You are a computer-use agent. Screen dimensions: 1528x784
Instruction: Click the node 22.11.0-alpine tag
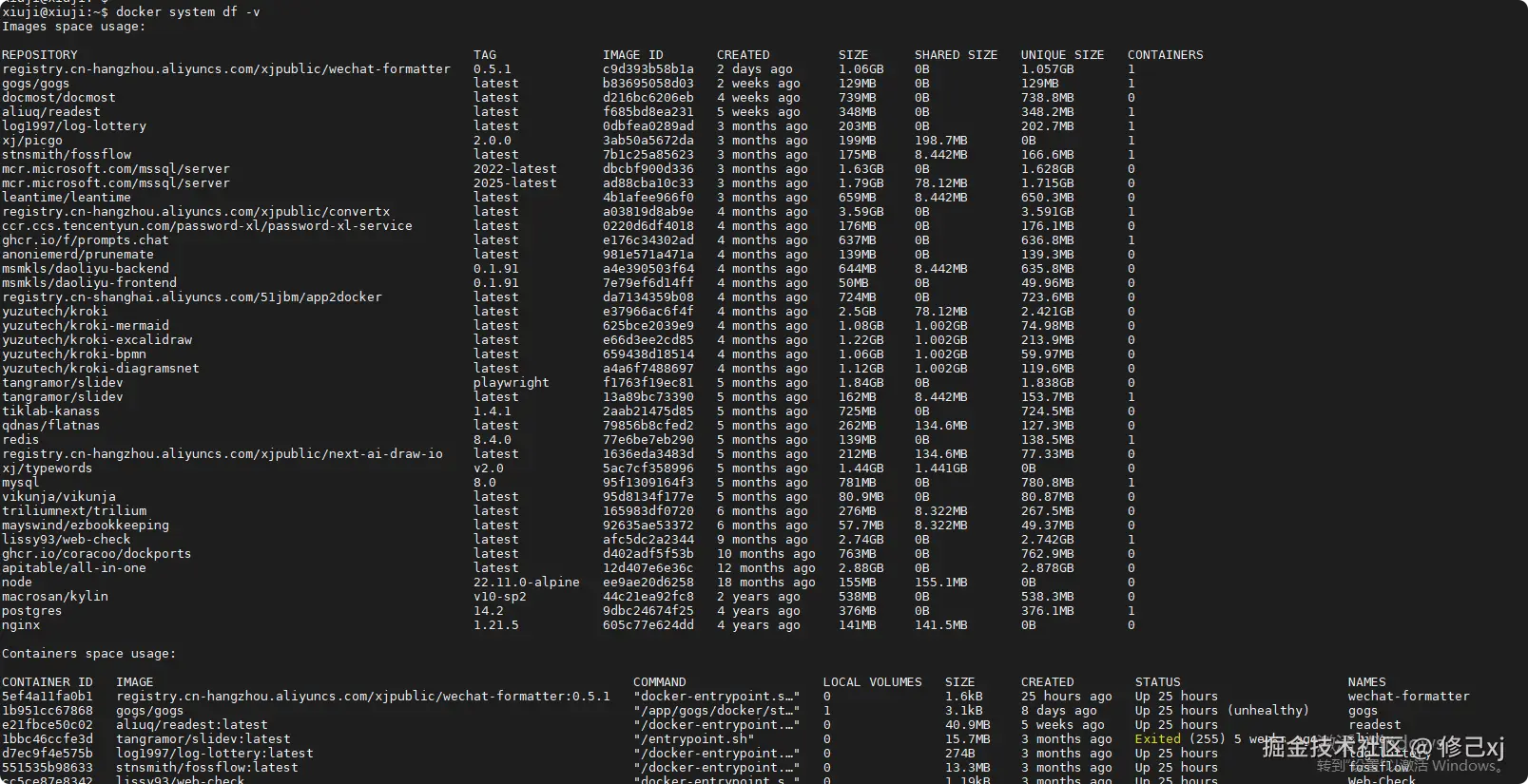point(526,583)
